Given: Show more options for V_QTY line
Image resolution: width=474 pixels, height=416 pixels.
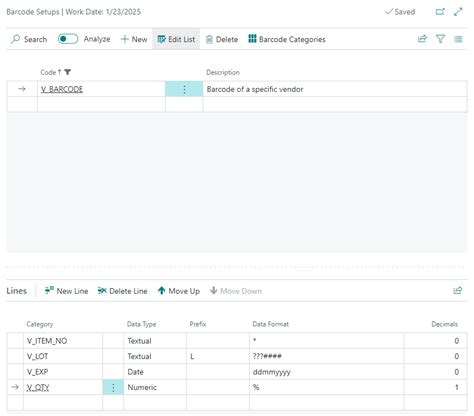Looking at the screenshot, I should [113, 387].
